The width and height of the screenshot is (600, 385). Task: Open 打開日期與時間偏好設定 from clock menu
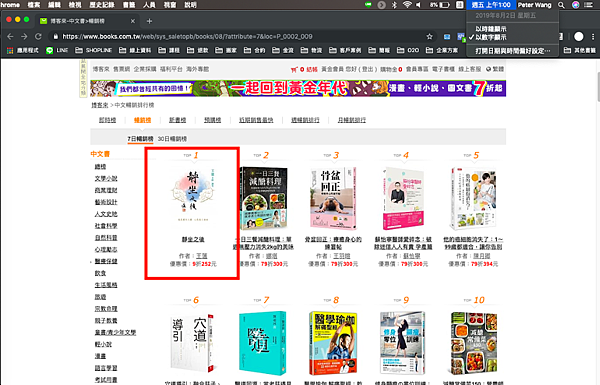tap(513, 51)
